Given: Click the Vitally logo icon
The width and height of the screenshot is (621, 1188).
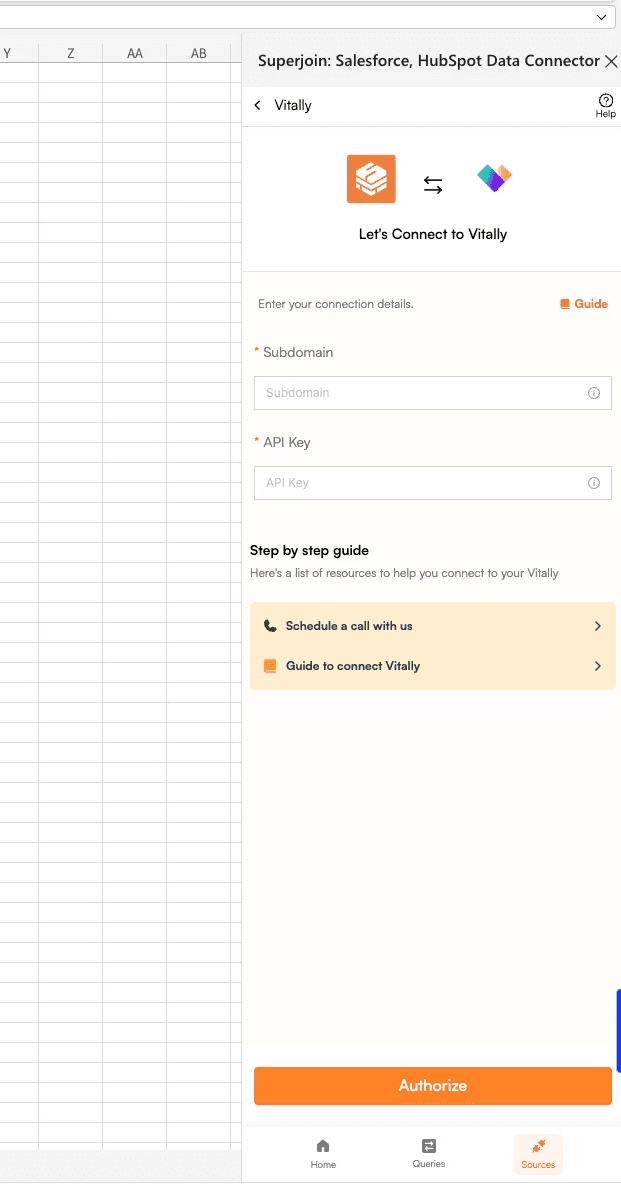Looking at the screenshot, I should pos(495,178).
